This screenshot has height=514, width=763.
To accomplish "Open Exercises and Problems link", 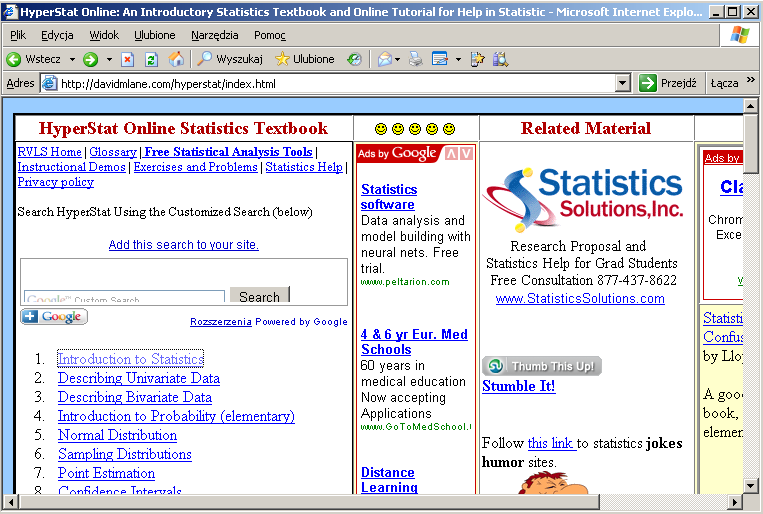I will pos(196,167).
